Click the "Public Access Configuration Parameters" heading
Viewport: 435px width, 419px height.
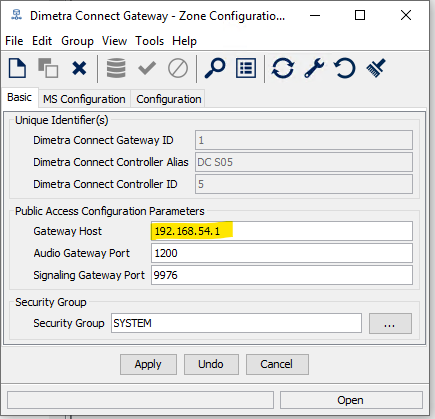(110, 211)
